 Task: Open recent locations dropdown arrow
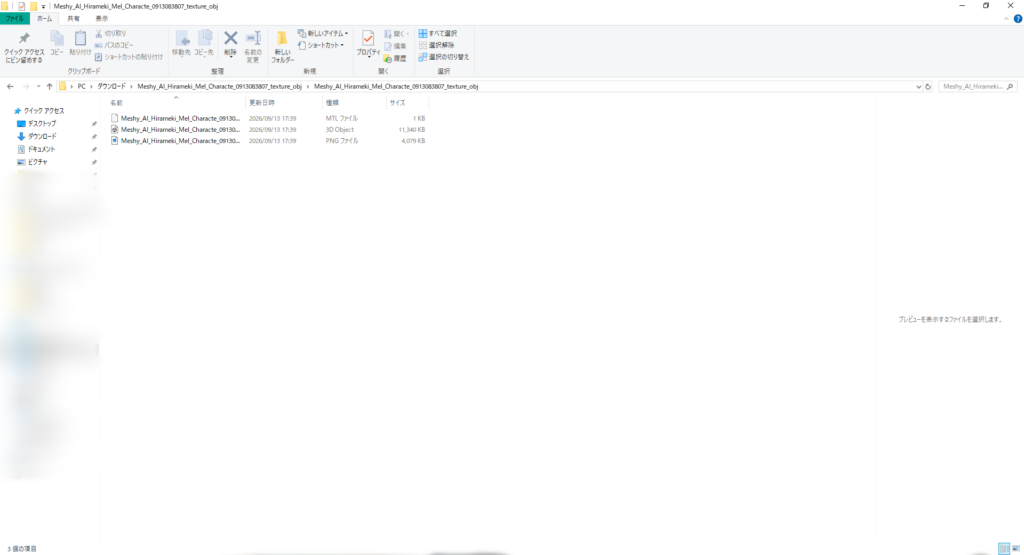[x=39, y=86]
